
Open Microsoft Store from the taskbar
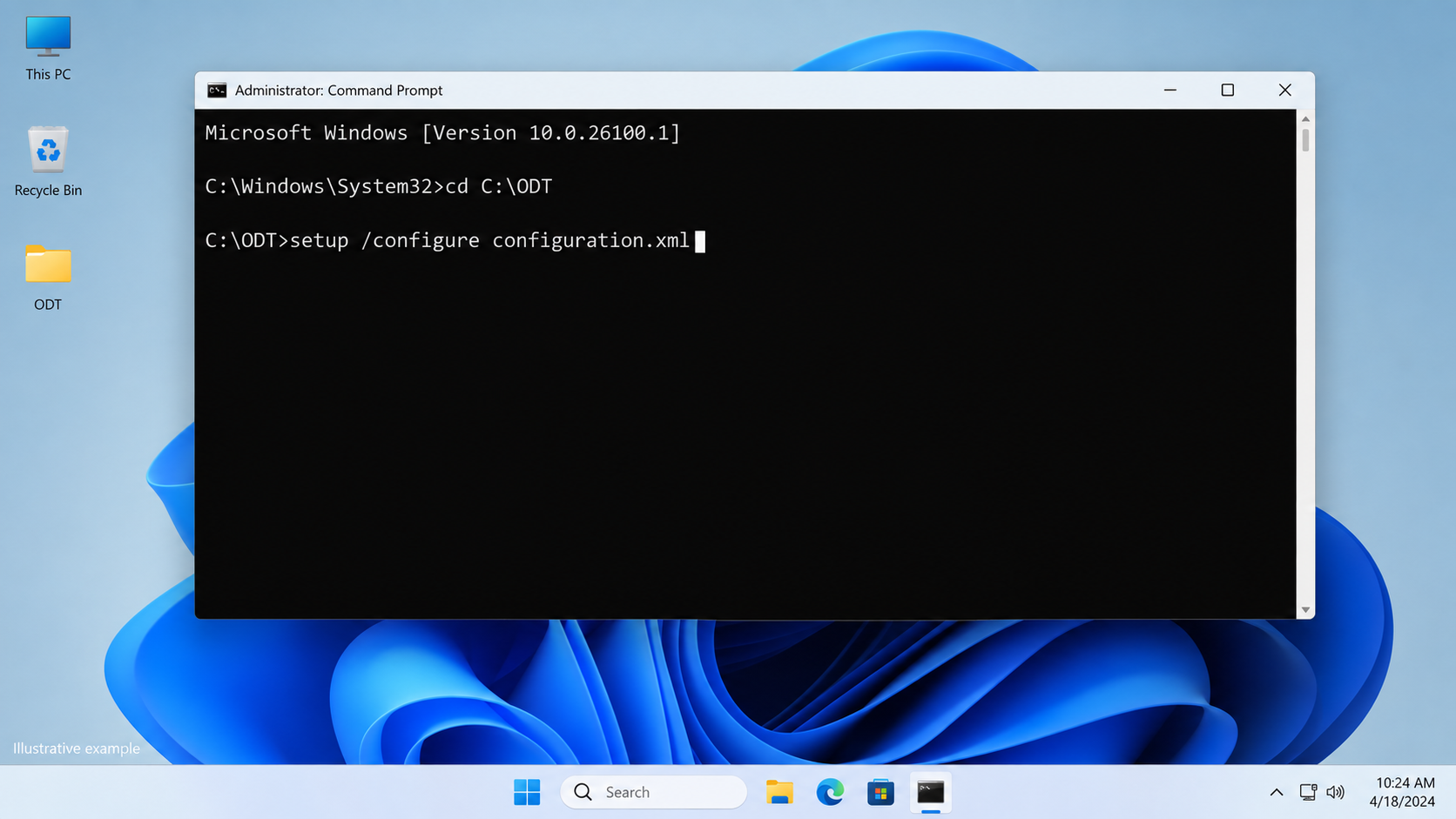coord(880,792)
